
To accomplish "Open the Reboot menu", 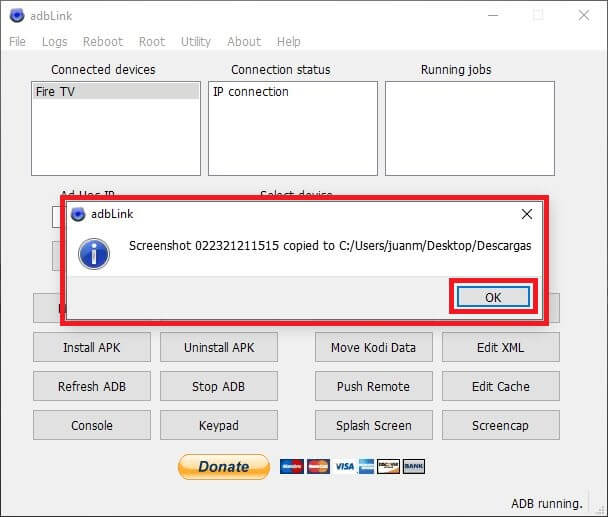I will point(103,41).
